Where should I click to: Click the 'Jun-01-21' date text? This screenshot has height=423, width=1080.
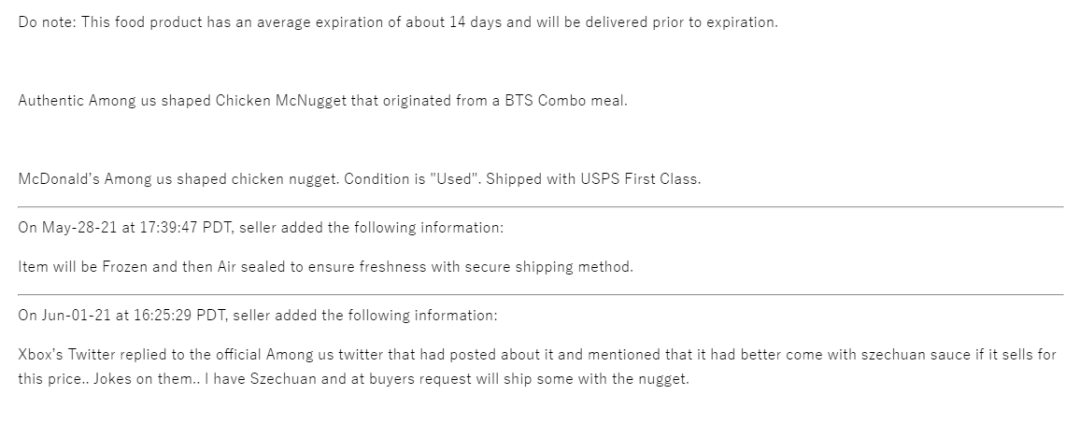[76, 316]
